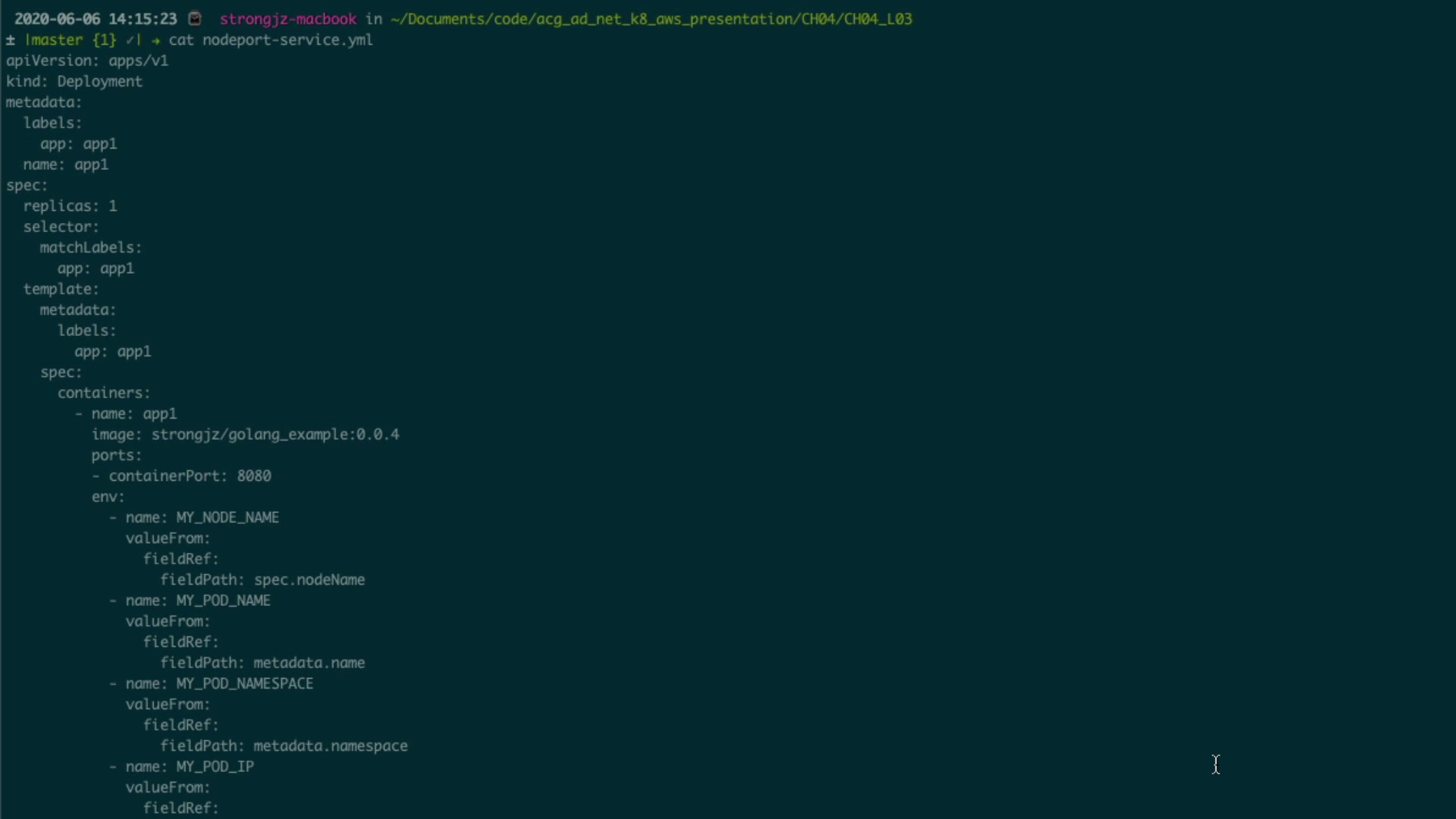
Task: Click the containerPort 8080 value
Action: 254,476
